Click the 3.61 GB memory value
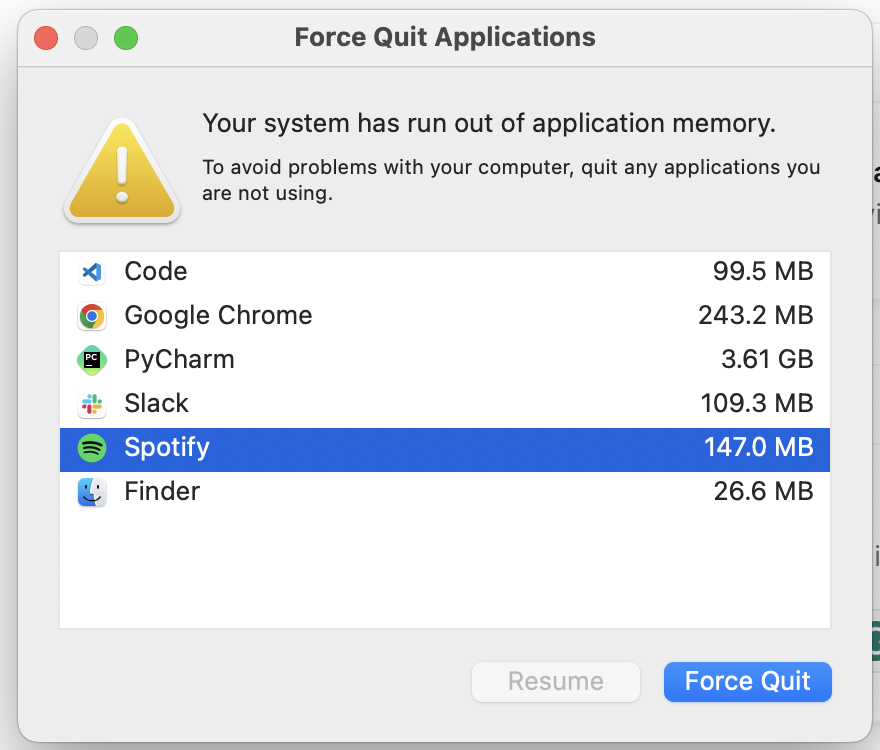The image size is (880, 750). (767, 360)
